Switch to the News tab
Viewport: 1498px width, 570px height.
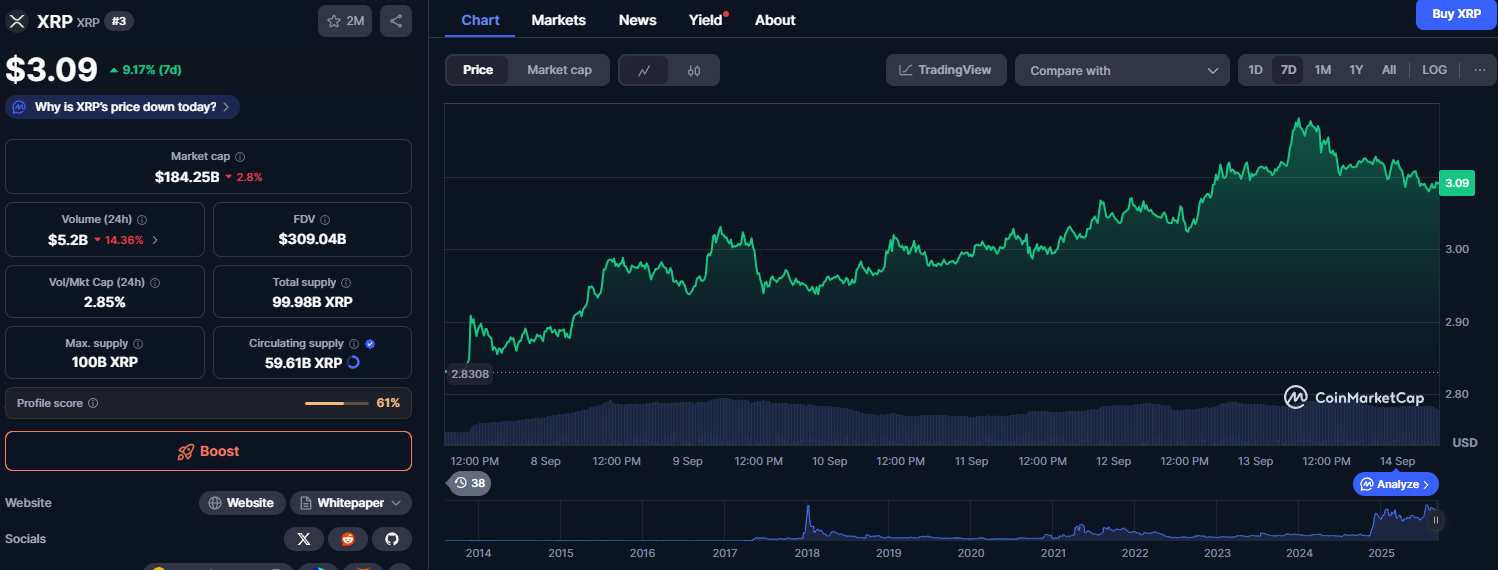(x=637, y=20)
